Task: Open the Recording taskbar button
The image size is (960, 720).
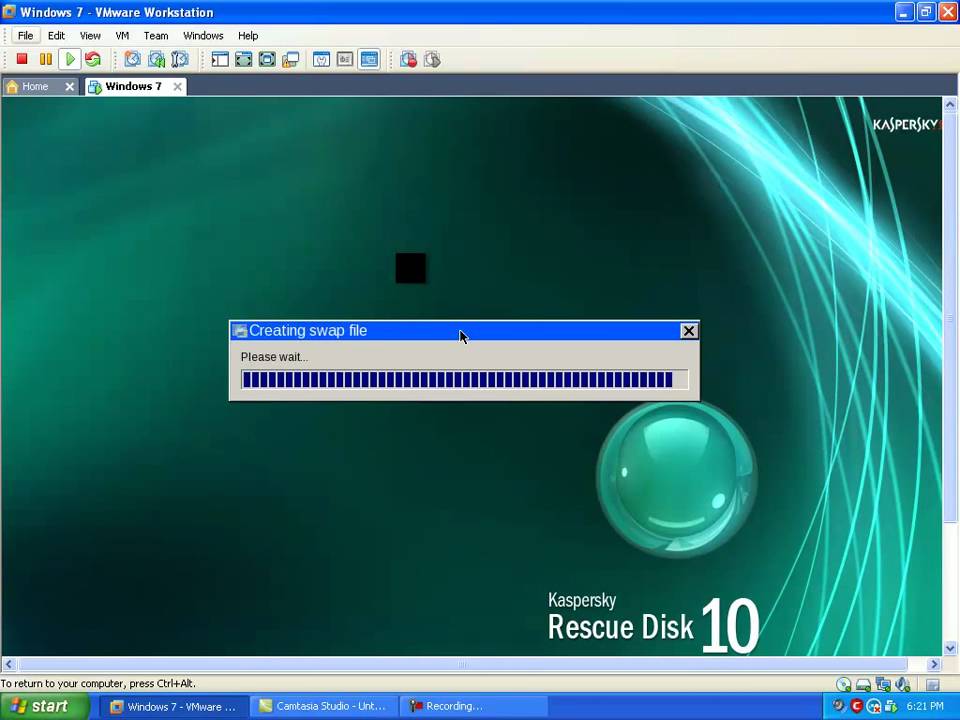Action: point(473,707)
